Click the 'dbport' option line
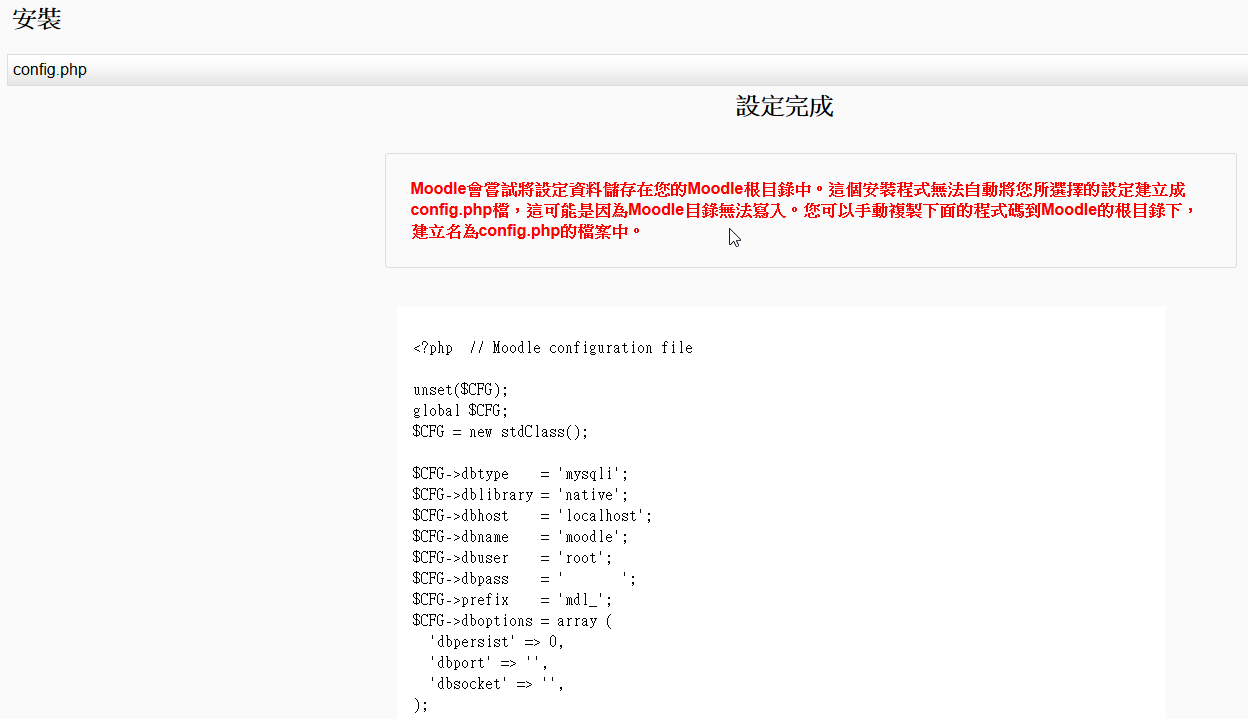The width and height of the screenshot is (1248, 719). coord(488,663)
